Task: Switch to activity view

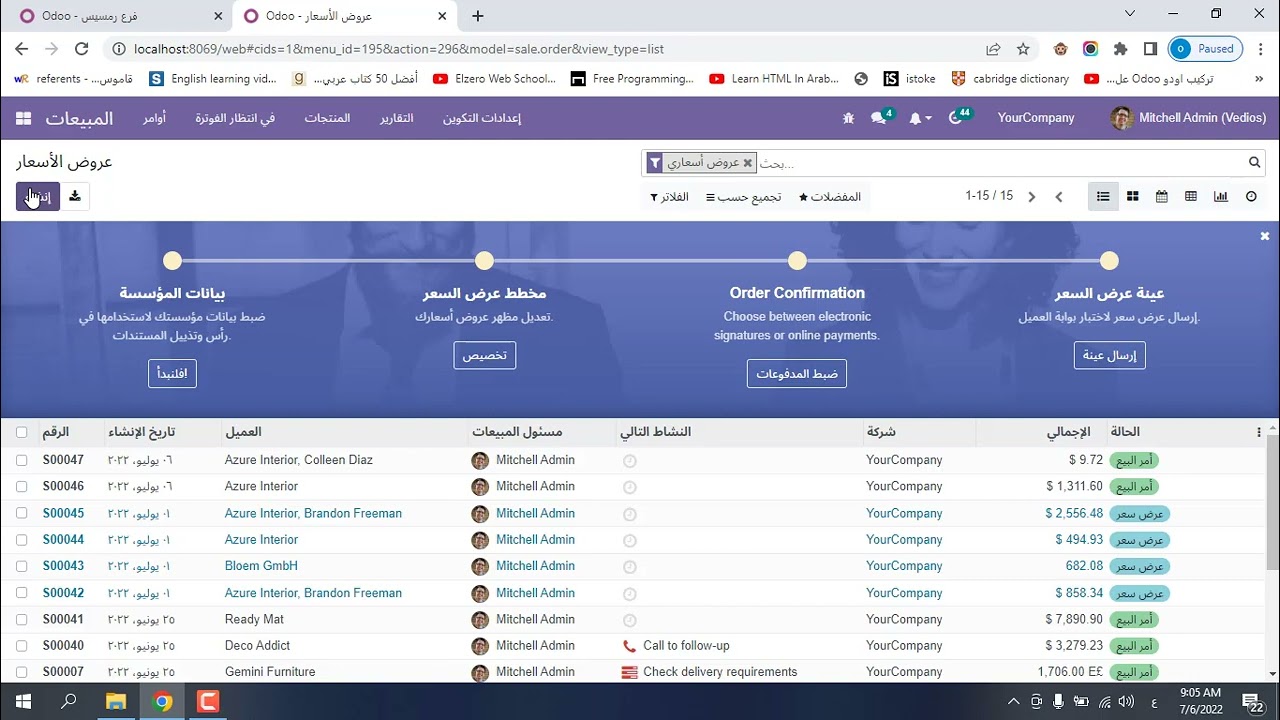Action: [x=1250, y=196]
